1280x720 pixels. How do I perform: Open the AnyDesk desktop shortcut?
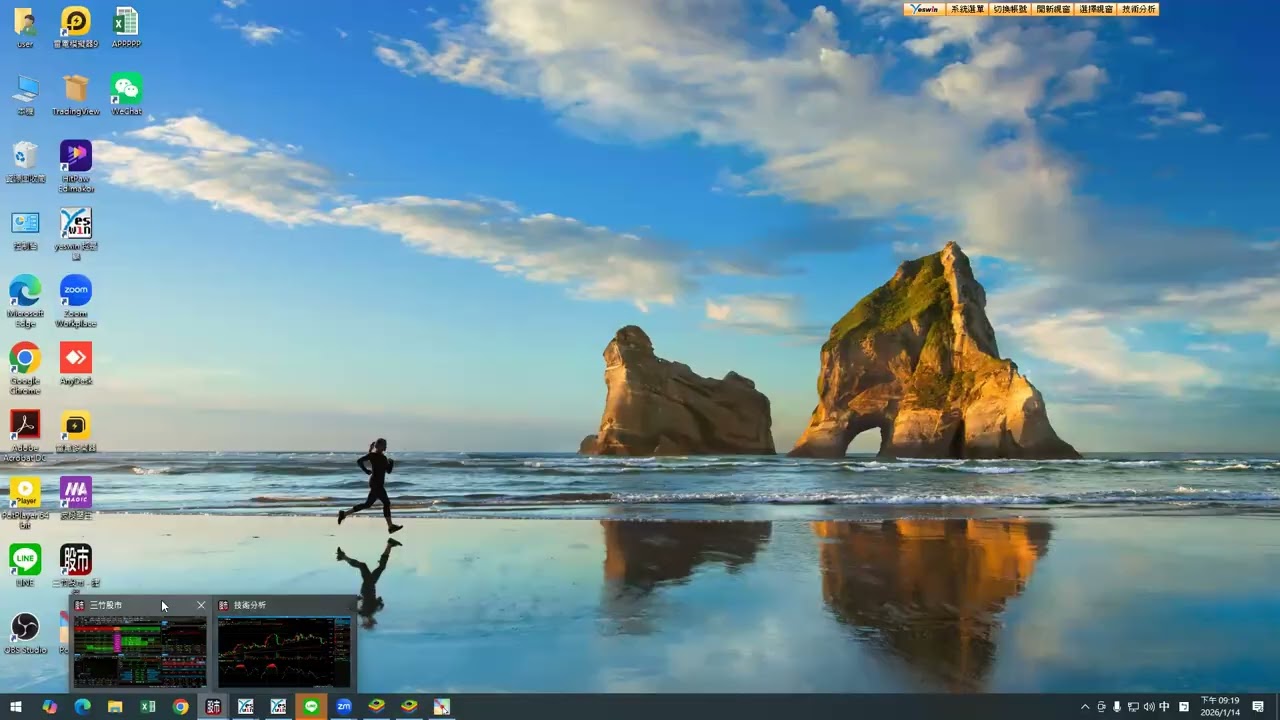(x=76, y=364)
